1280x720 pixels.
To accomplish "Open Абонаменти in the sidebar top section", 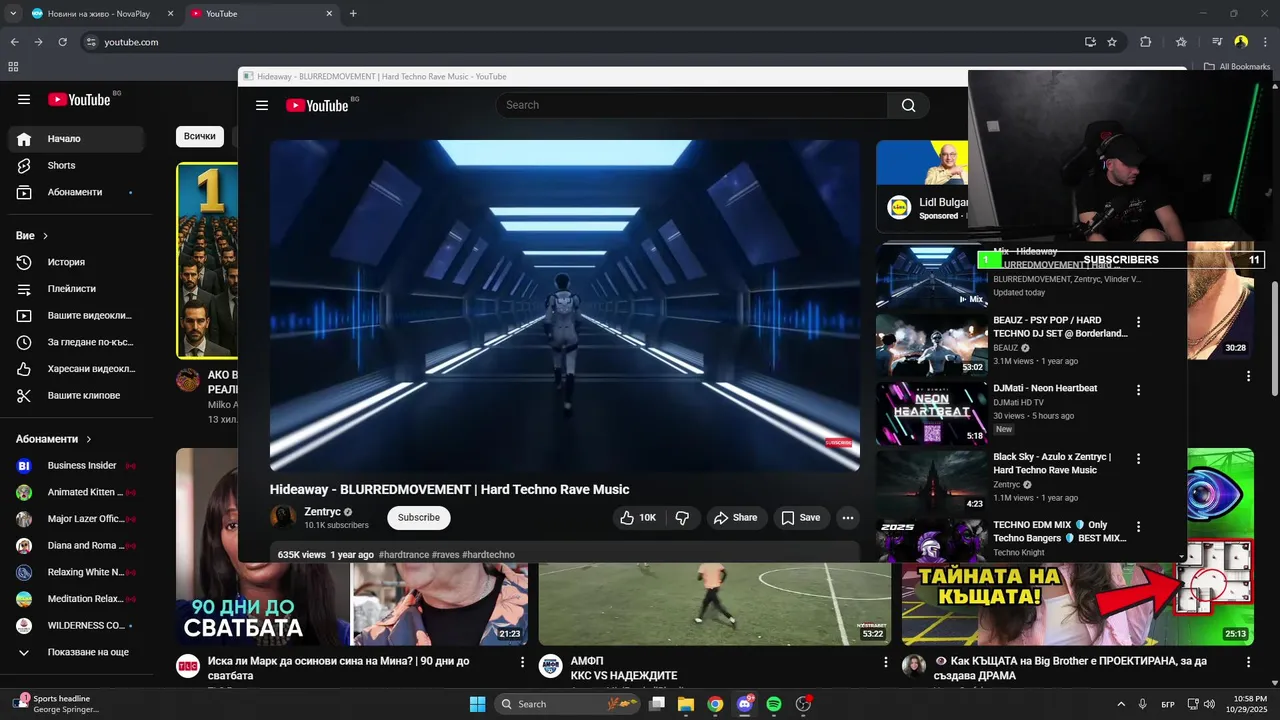I will click(76, 192).
